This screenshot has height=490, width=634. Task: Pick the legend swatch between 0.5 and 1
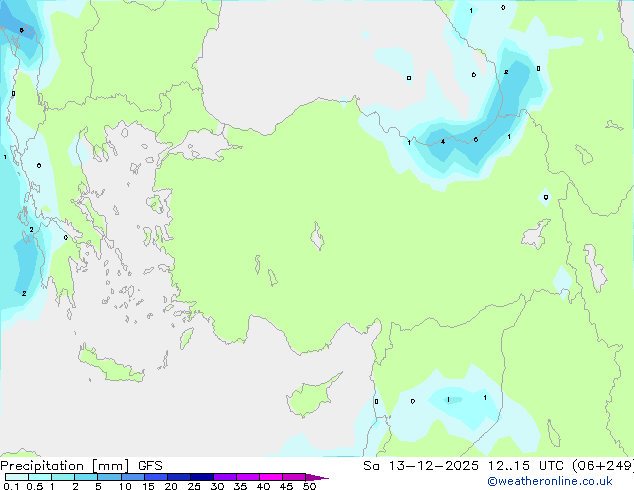coord(40,477)
